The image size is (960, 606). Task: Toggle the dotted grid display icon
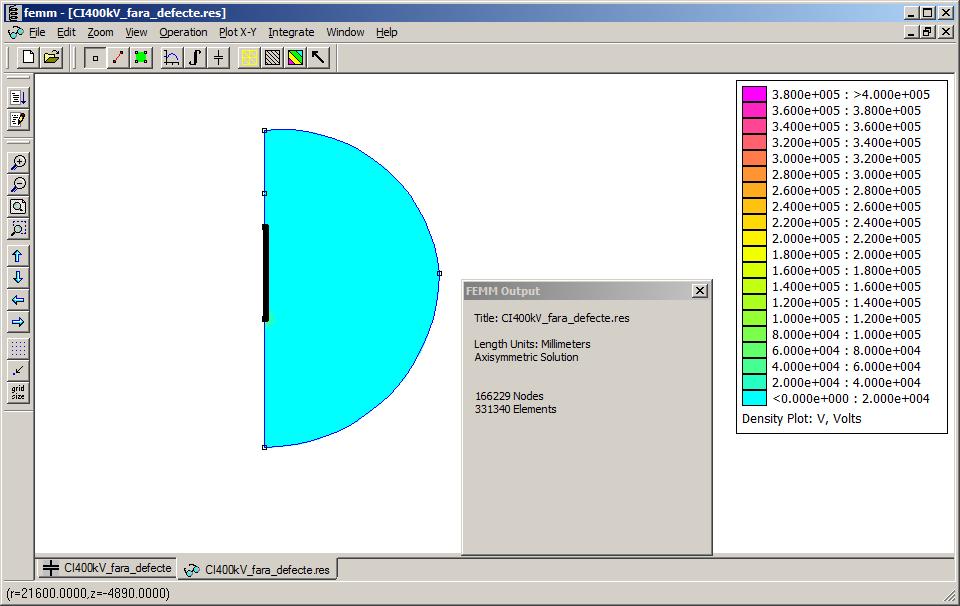coord(18,348)
